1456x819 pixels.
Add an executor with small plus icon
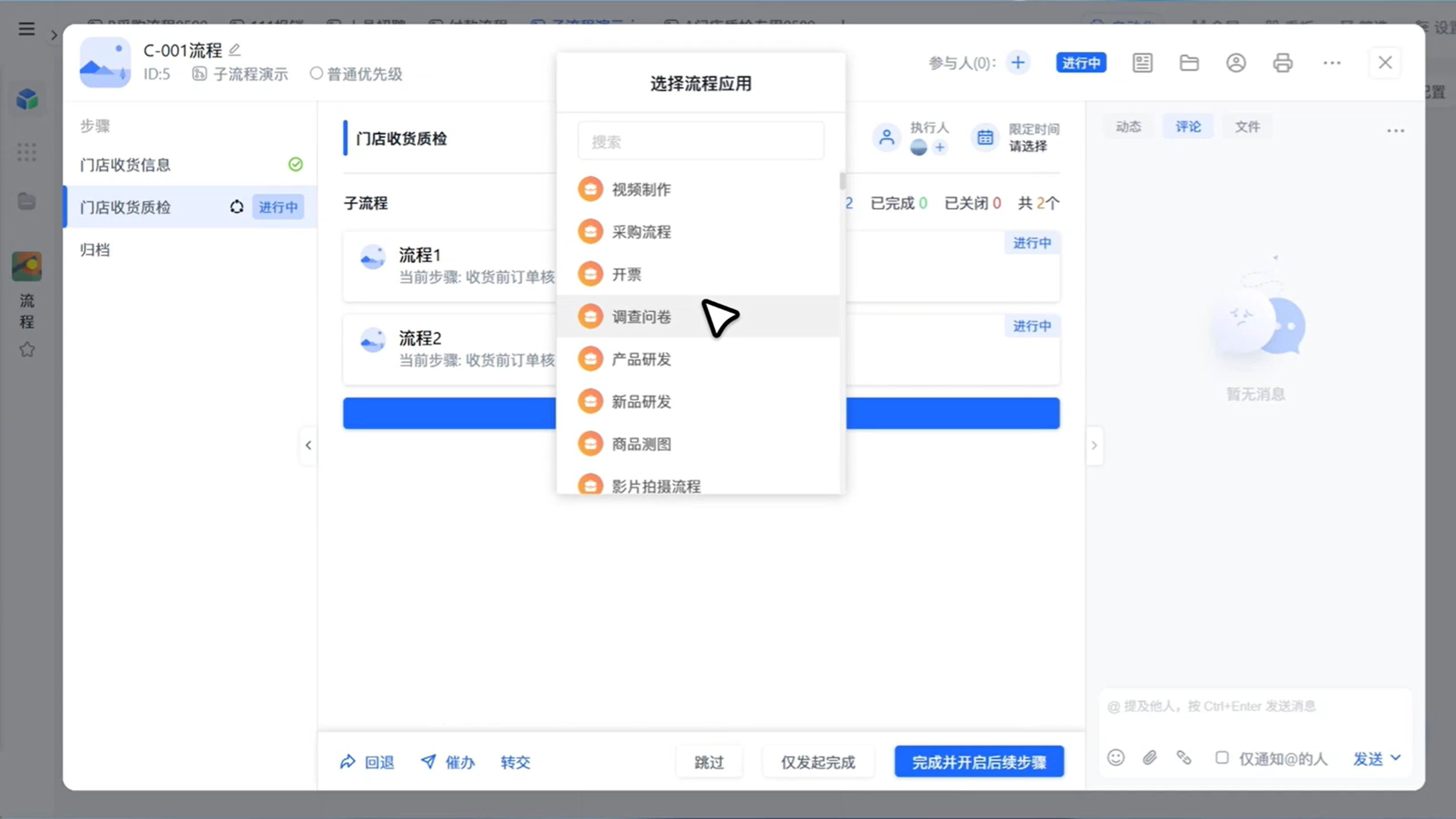940,147
